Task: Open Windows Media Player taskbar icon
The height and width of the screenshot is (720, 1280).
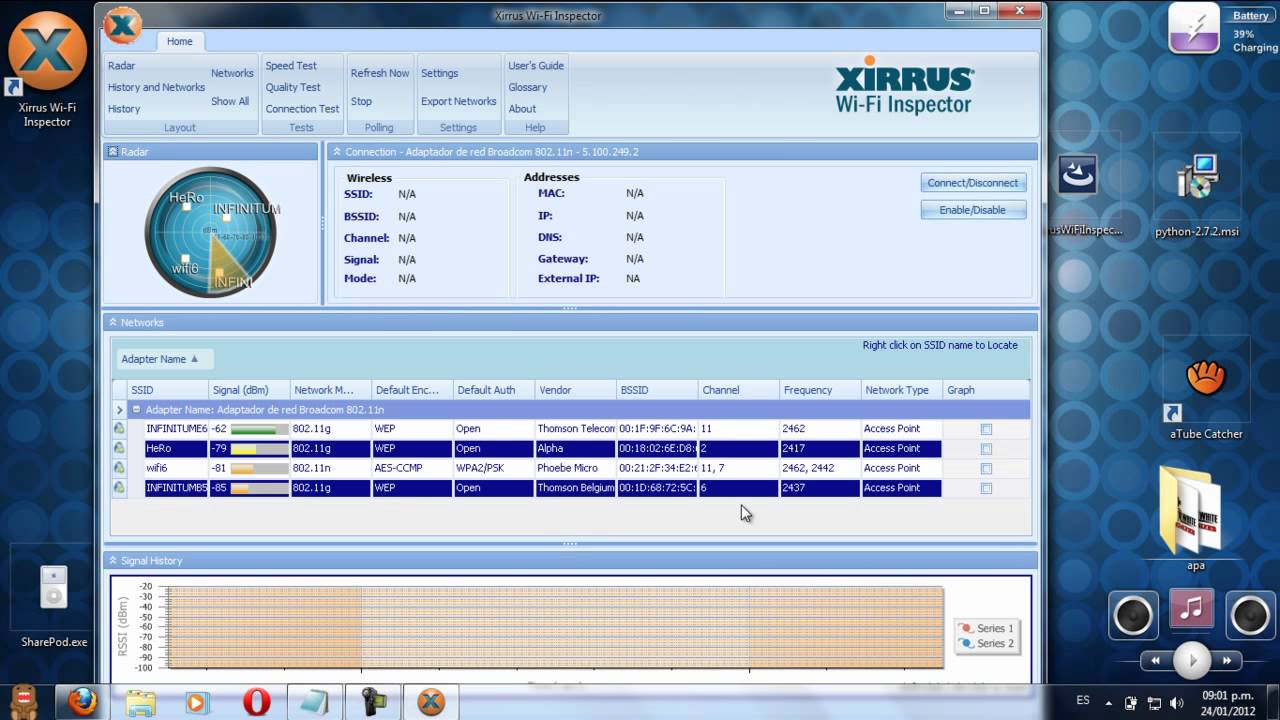Action: pos(196,702)
